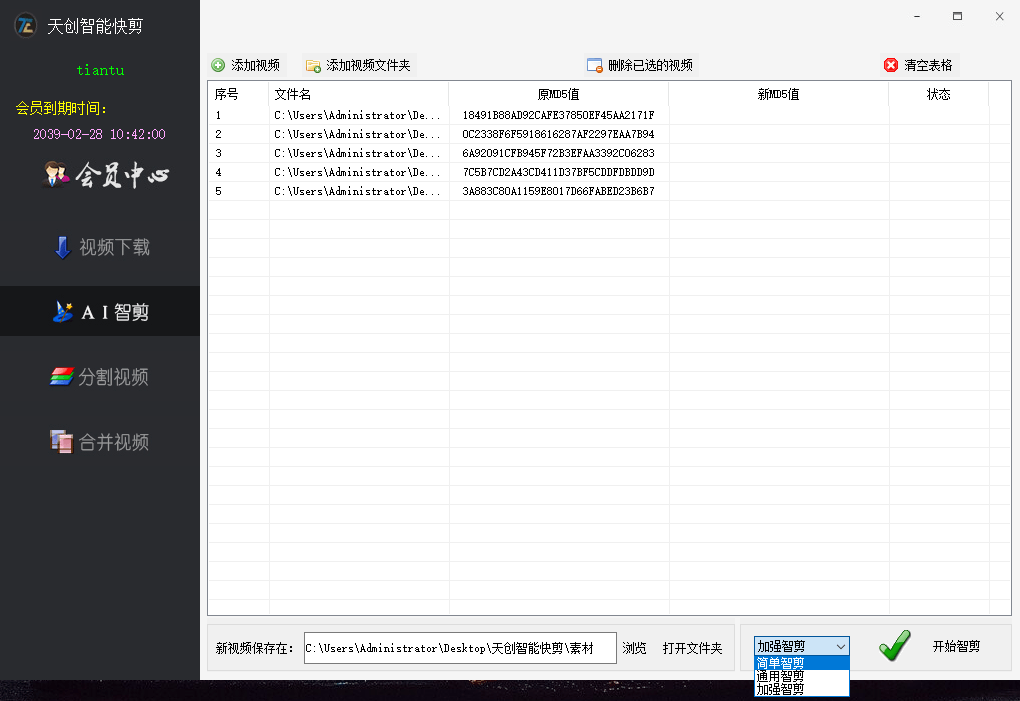Click the 新视频保存在 label

[254, 648]
